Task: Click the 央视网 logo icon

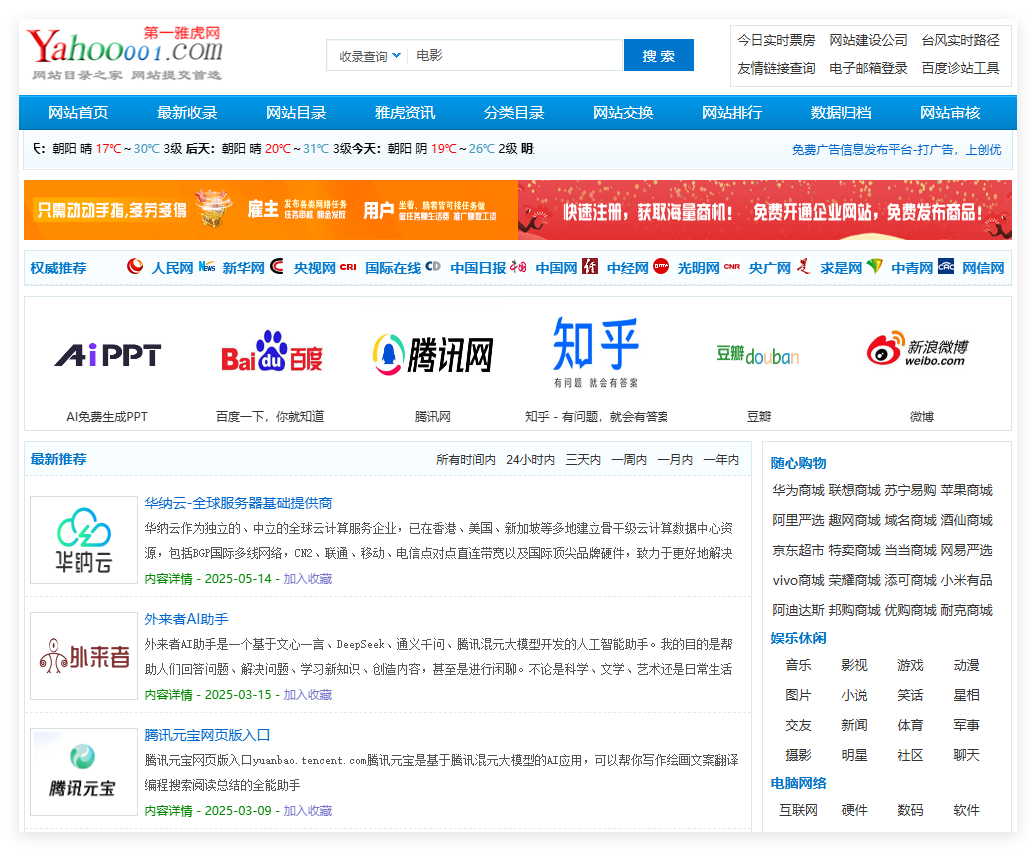Action: pos(277,266)
